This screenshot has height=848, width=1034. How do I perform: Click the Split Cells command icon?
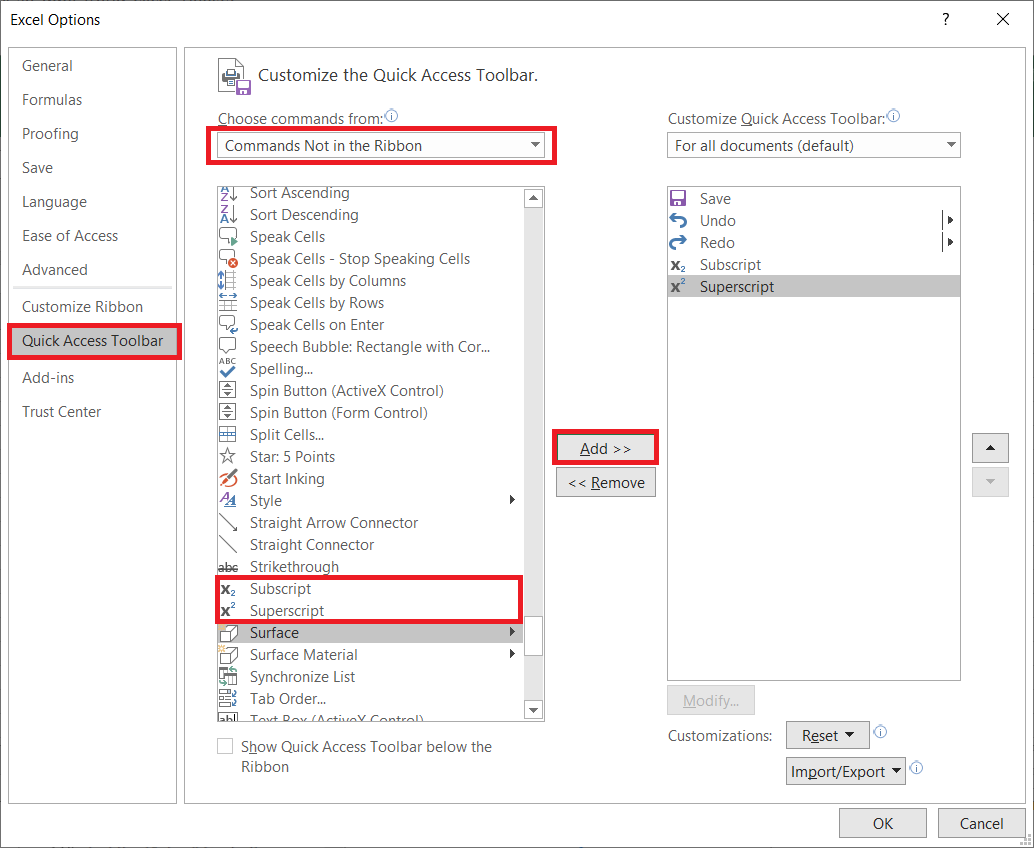(228, 435)
